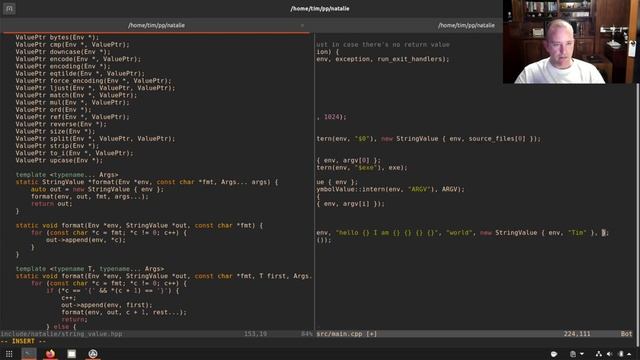The width and height of the screenshot is (640, 360).
Task: Click the ValuePtr mul declaration line
Action: tap(72, 102)
